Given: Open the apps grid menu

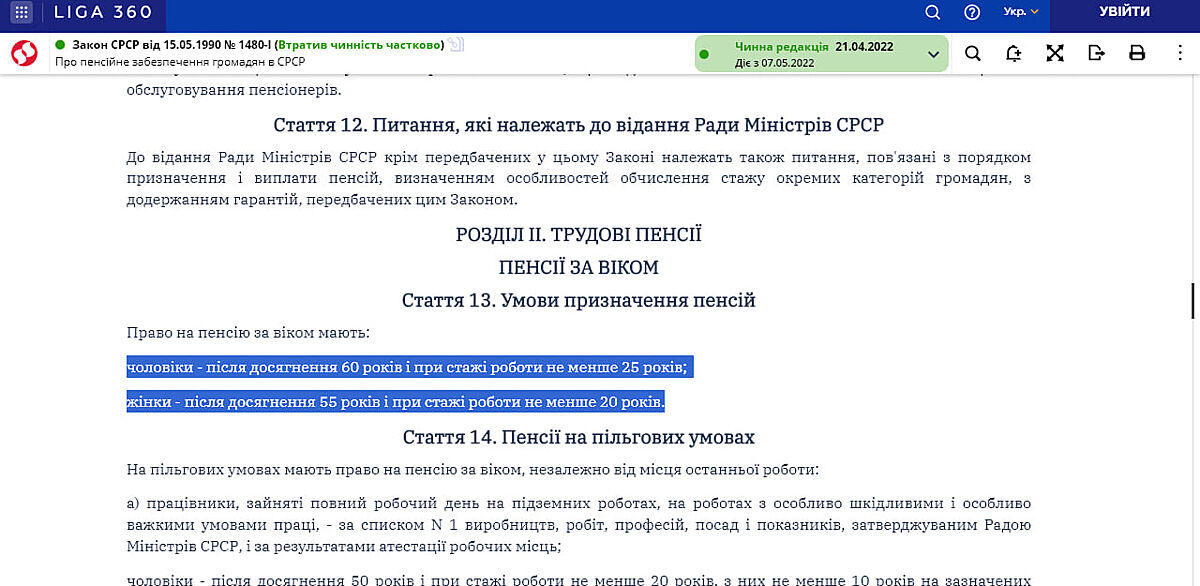Looking at the screenshot, I should click(x=22, y=13).
